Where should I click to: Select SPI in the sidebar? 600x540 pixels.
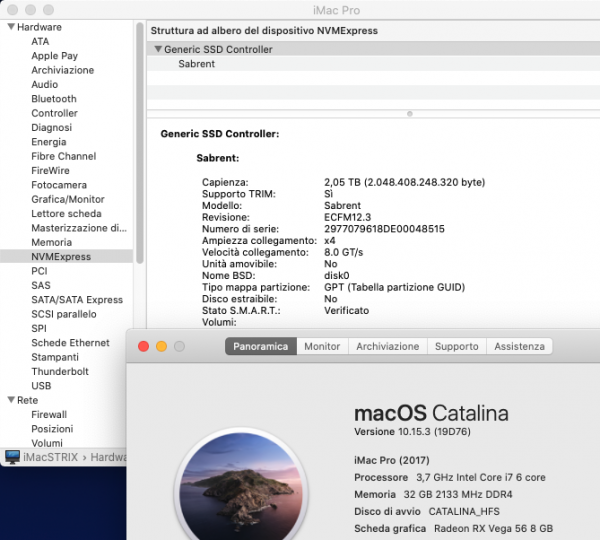pos(39,328)
